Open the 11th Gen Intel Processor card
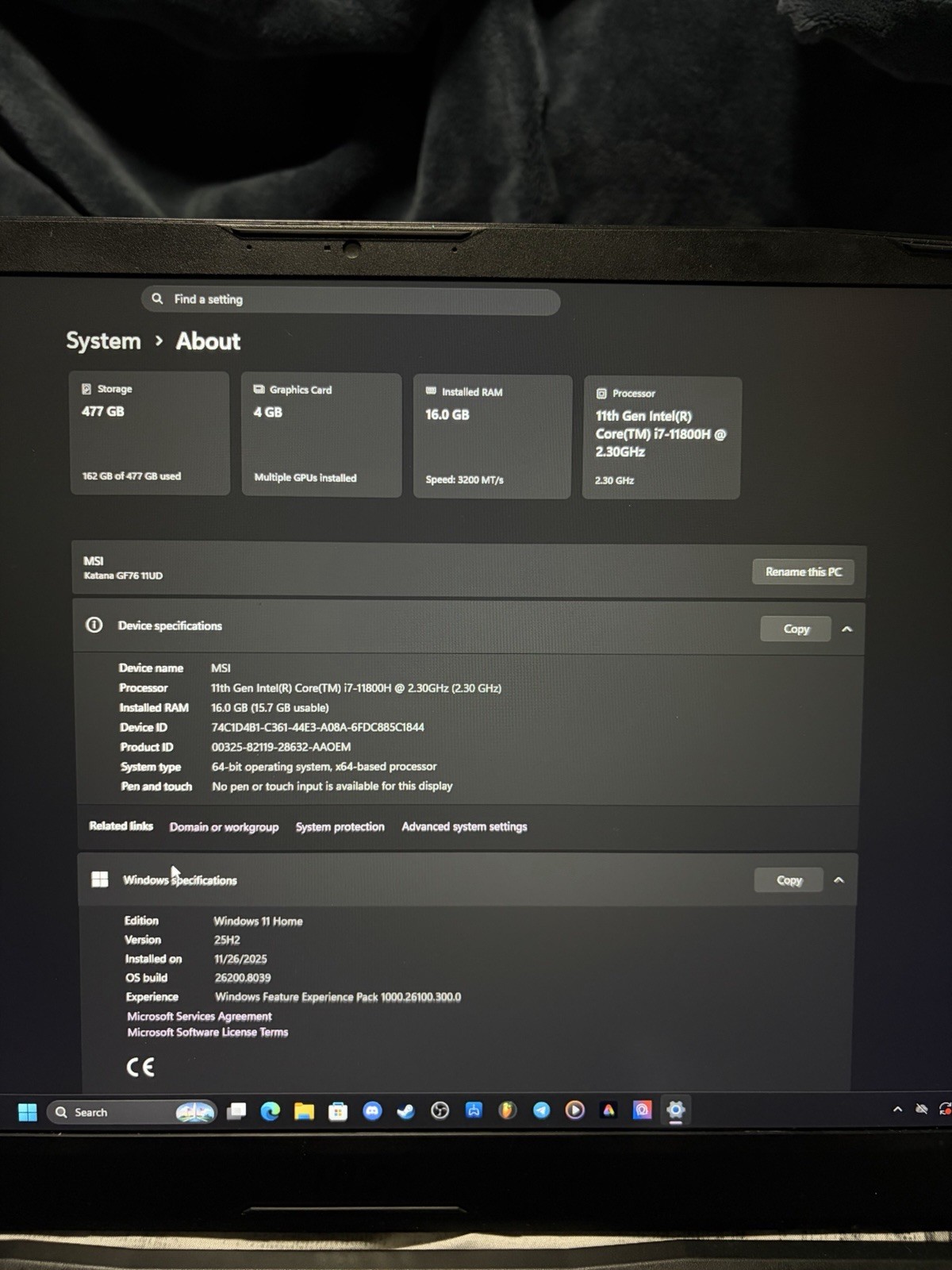The image size is (952, 1270). 662,438
